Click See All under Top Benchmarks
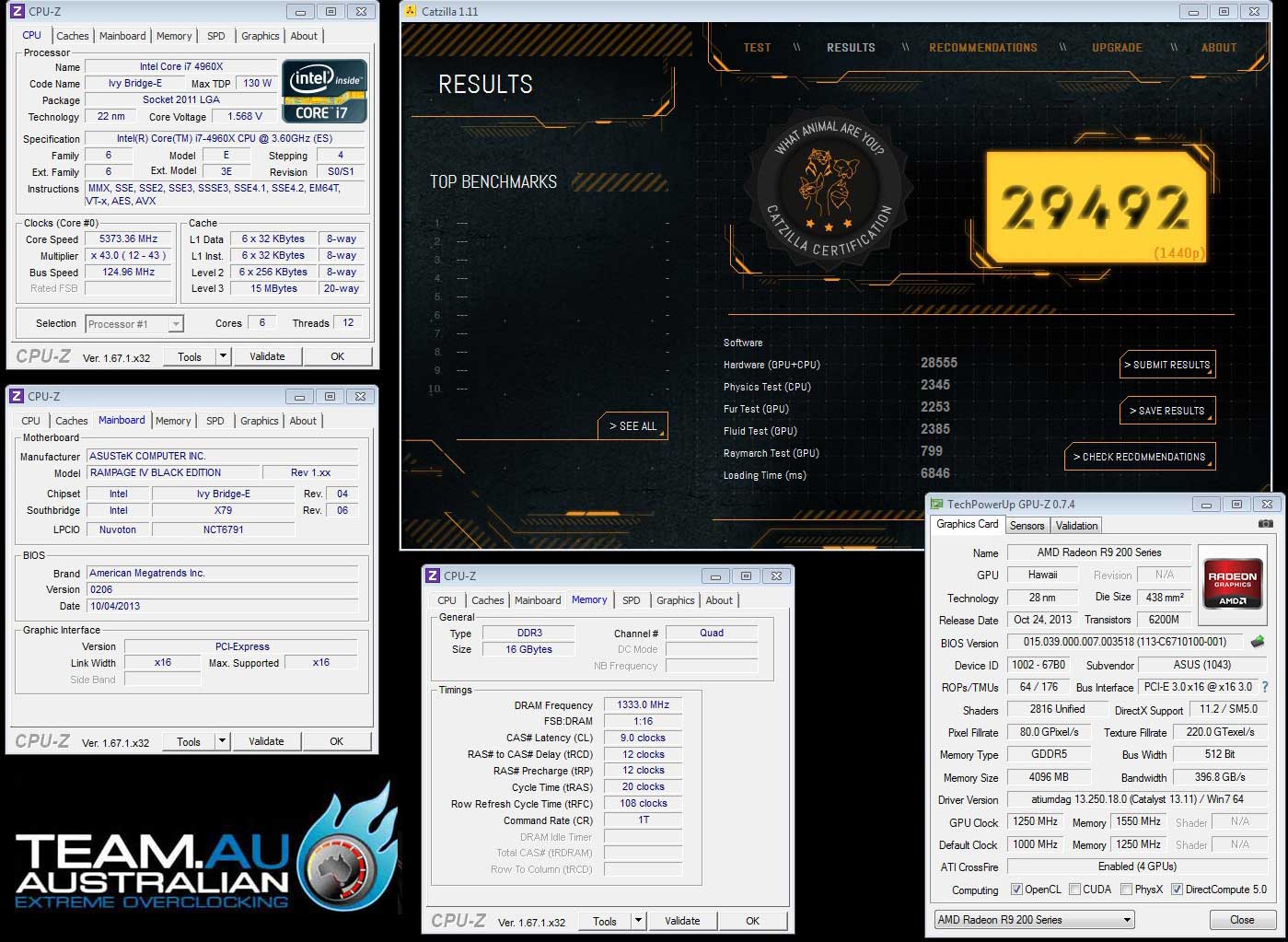The height and width of the screenshot is (942, 1288). tap(632, 426)
